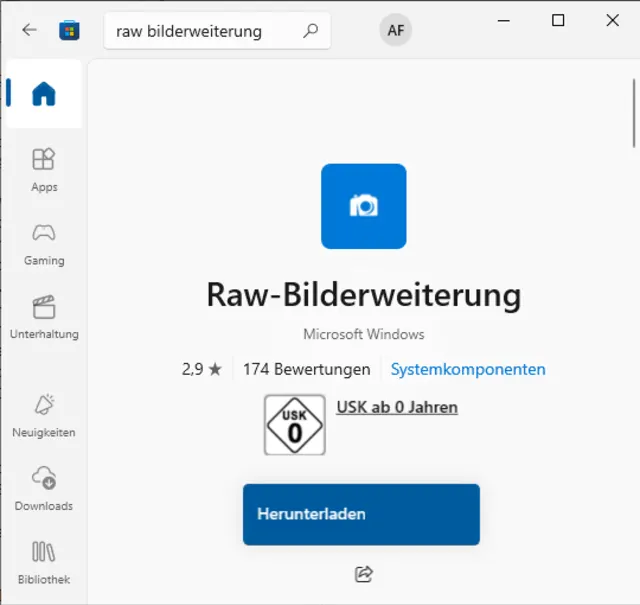Click the USK 0 rating badge

[x=295, y=425]
